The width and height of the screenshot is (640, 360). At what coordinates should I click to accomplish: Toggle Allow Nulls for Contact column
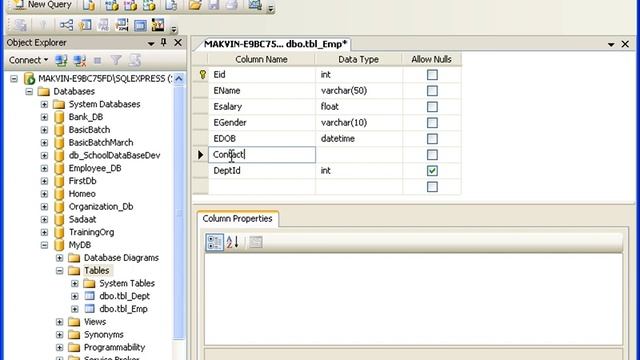[432, 155]
